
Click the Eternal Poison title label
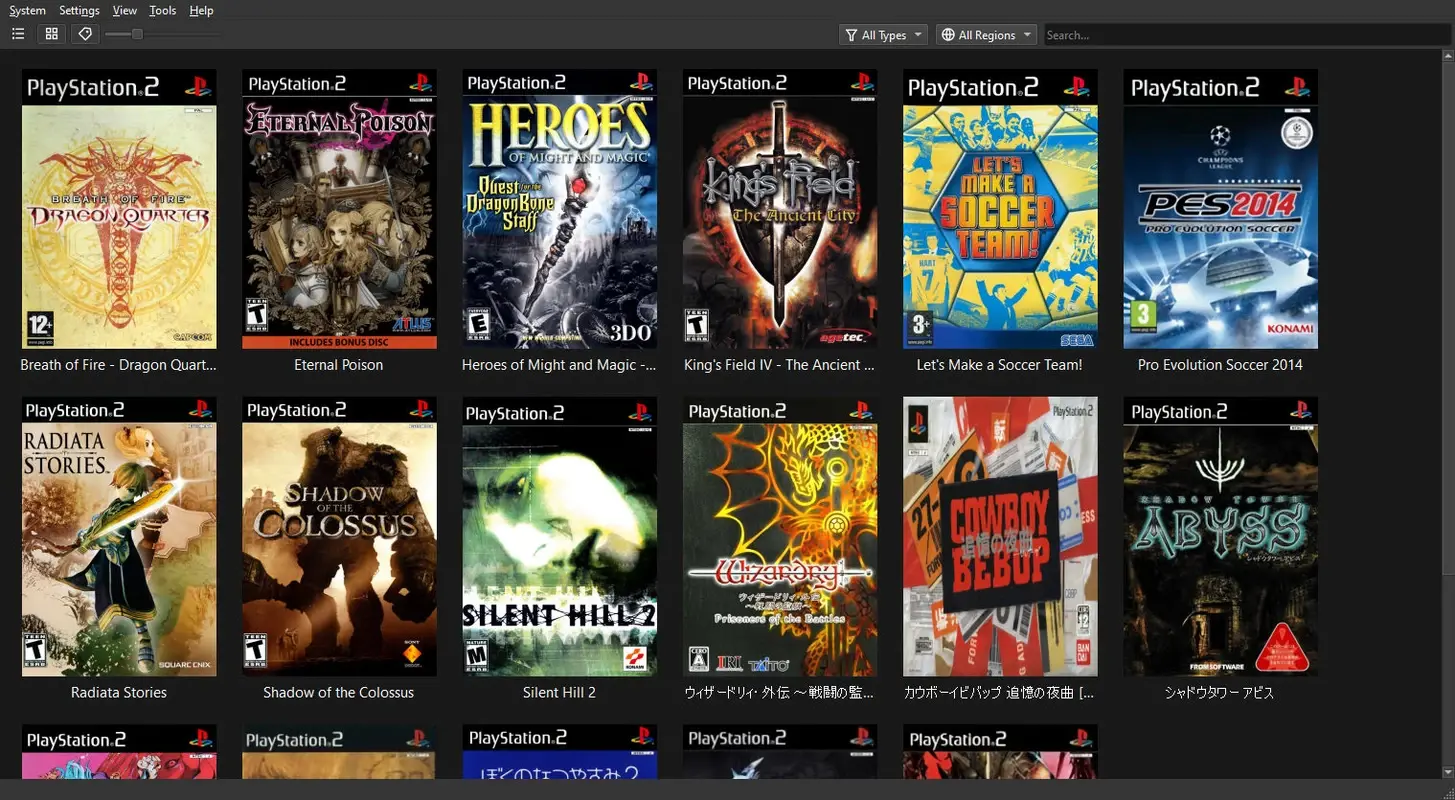(338, 365)
